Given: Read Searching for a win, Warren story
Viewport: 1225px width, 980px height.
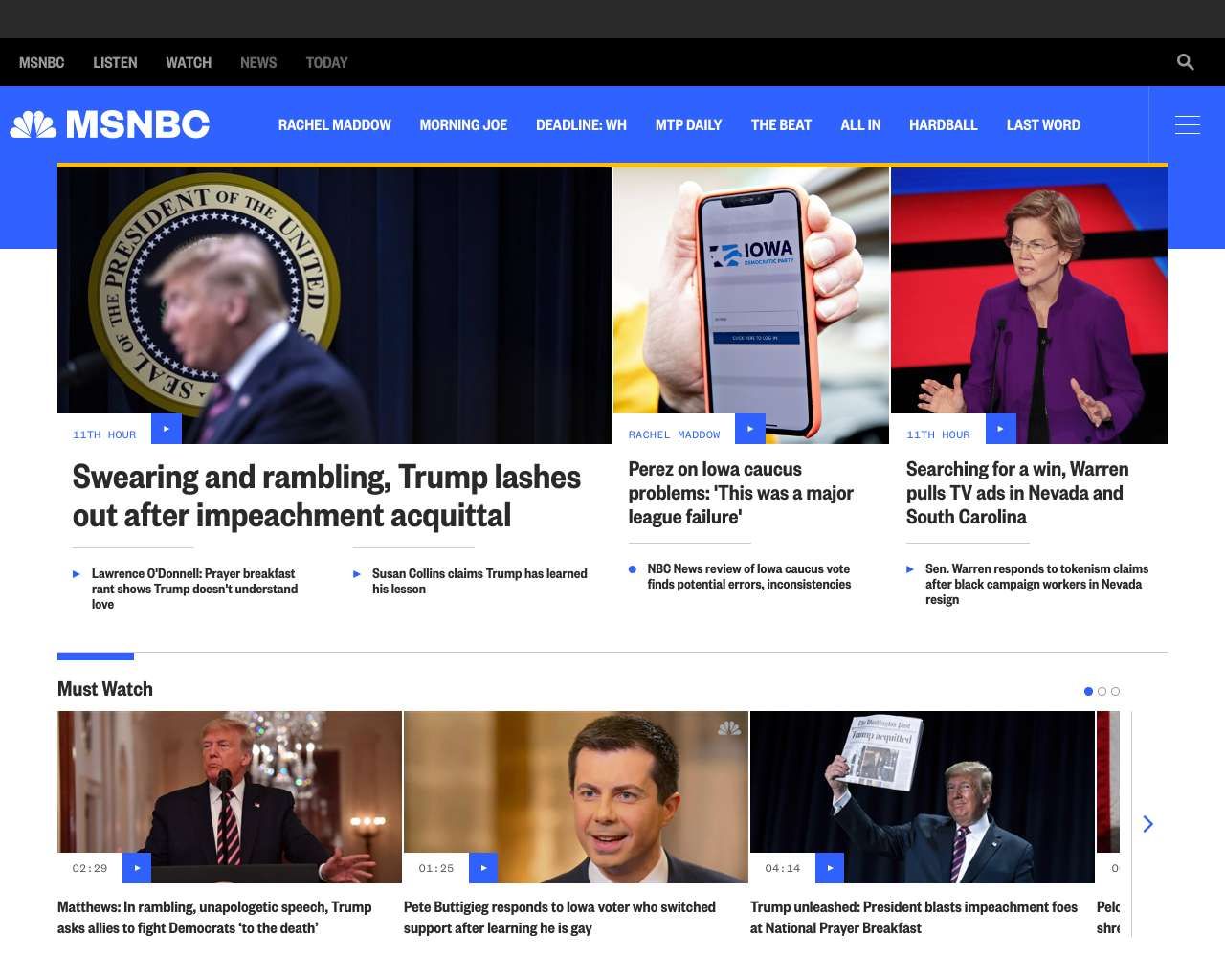Looking at the screenshot, I should point(1017,493).
